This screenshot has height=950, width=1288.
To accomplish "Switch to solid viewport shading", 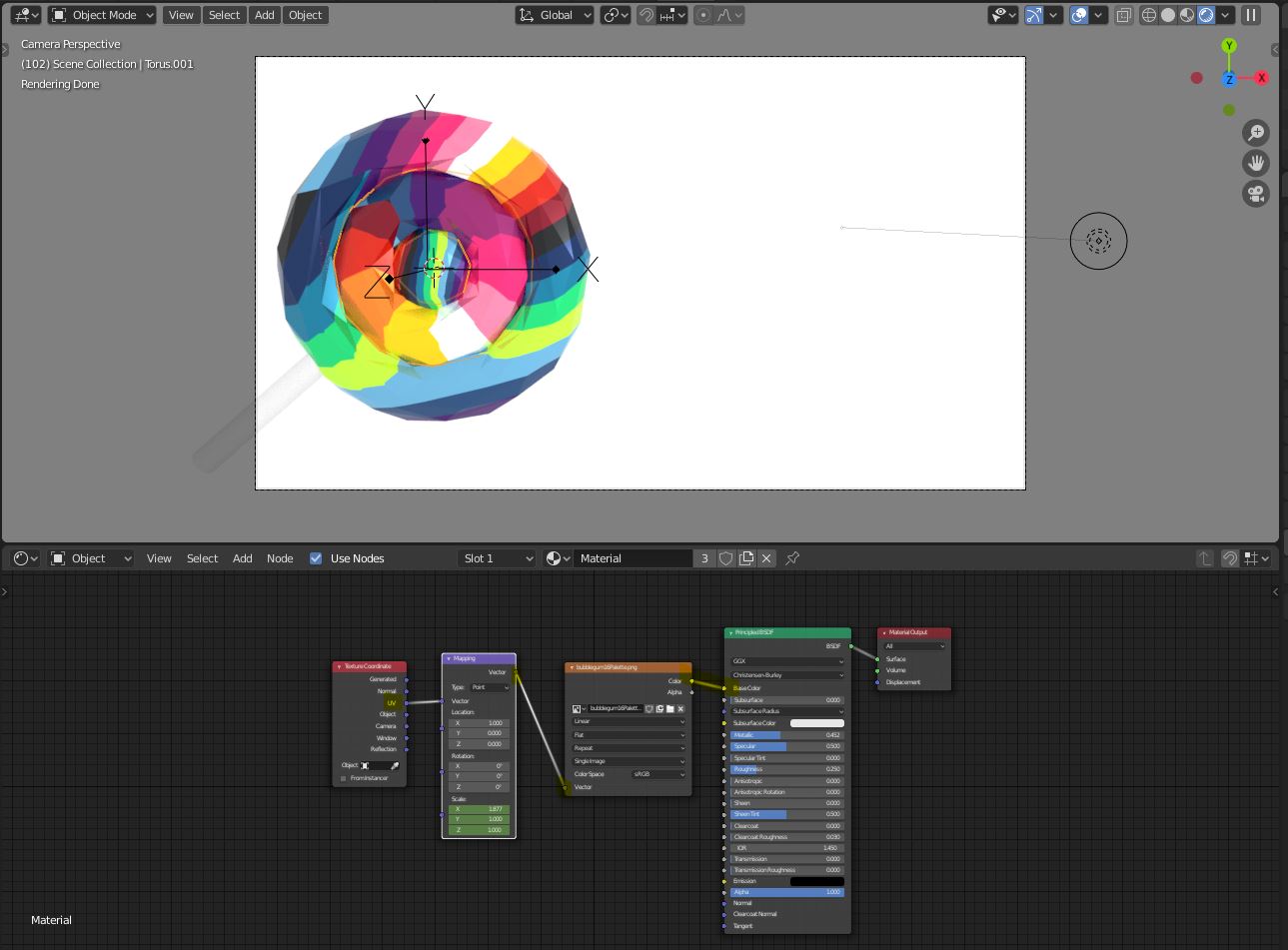I will tap(1168, 15).
